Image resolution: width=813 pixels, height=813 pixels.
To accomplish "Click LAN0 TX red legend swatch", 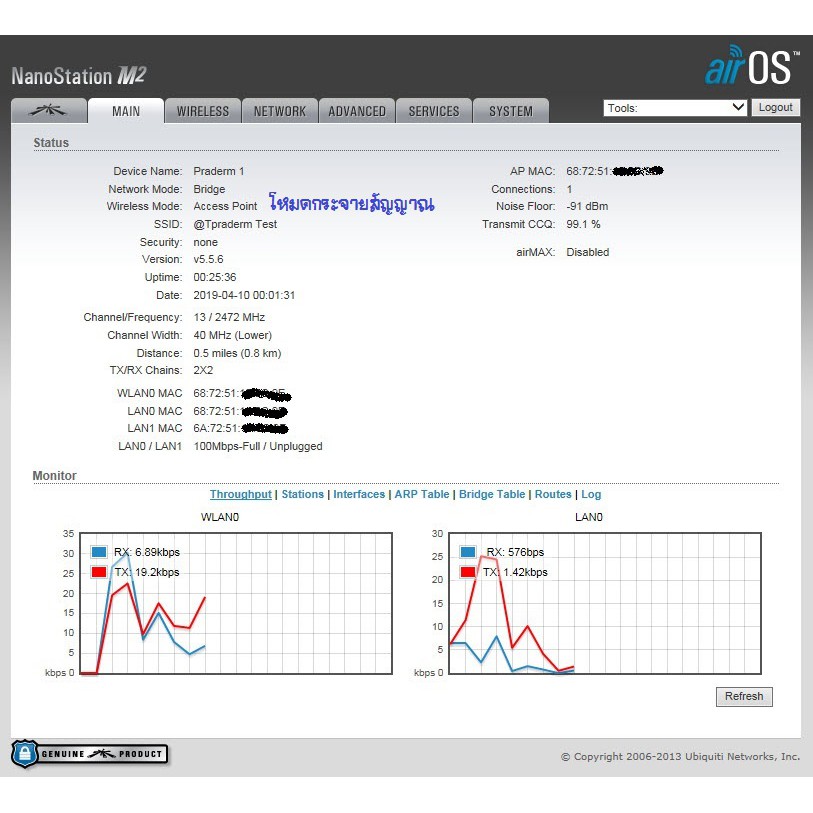I will tap(468, 572).
